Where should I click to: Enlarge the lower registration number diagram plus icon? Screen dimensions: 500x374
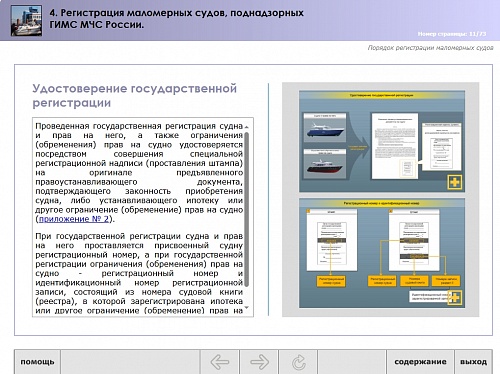click(x=455, y=297)
